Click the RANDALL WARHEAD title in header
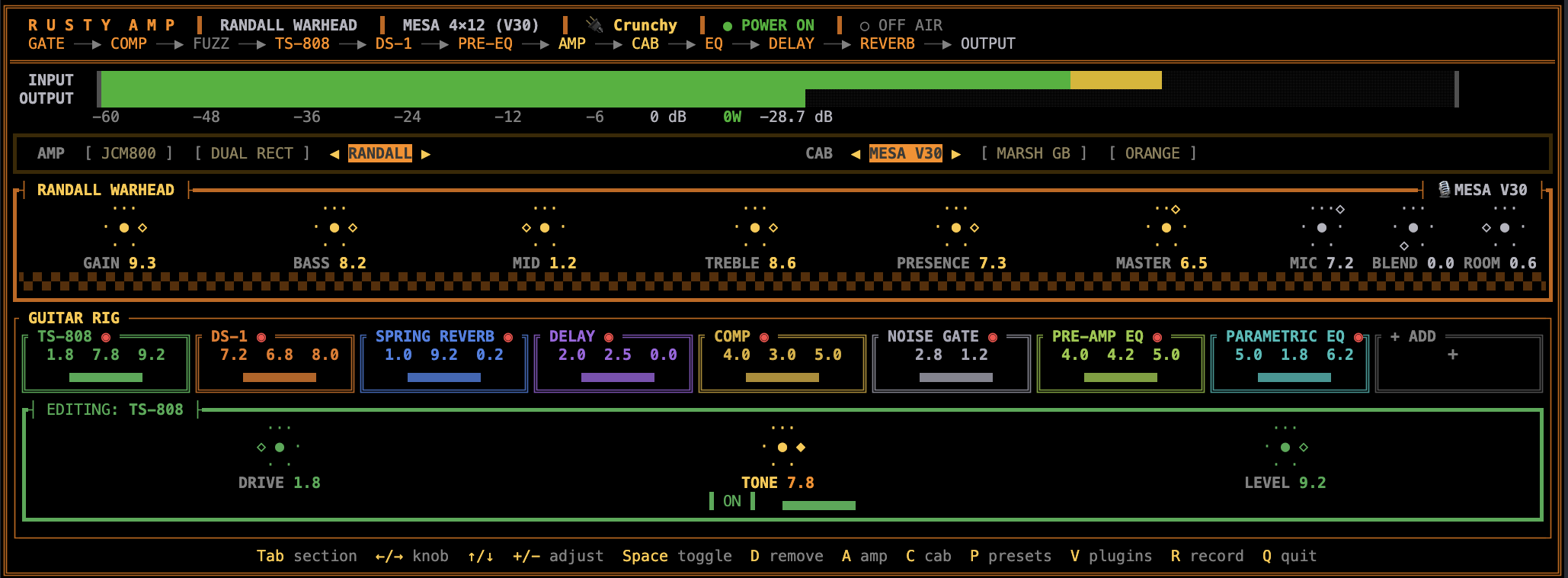1568x578 pixels. 289,25
